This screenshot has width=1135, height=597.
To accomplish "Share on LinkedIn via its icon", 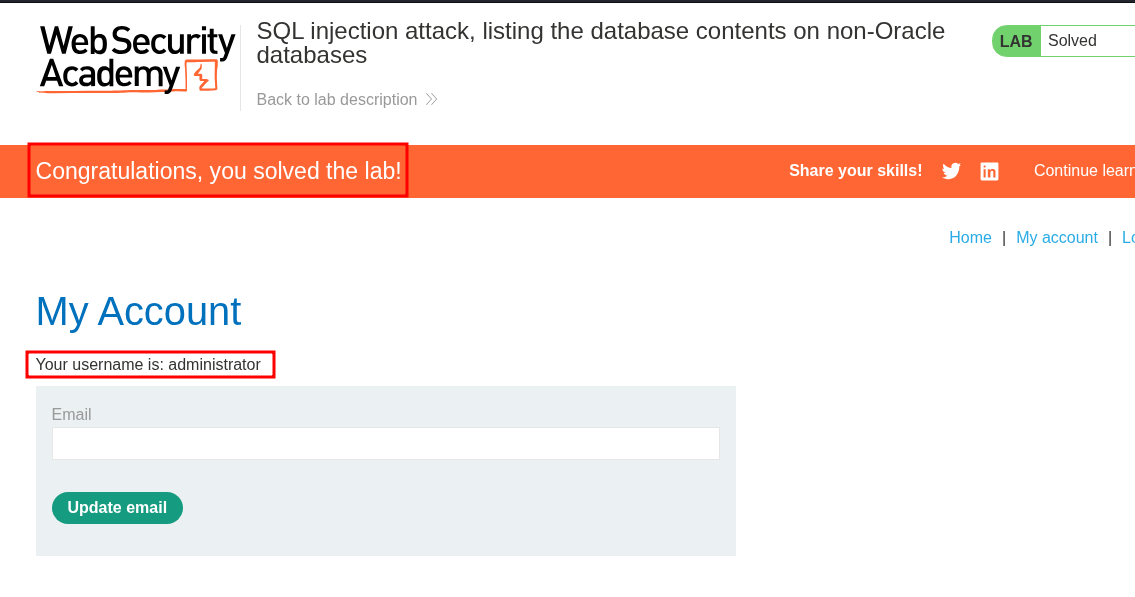I will click(x=989, y=171).
